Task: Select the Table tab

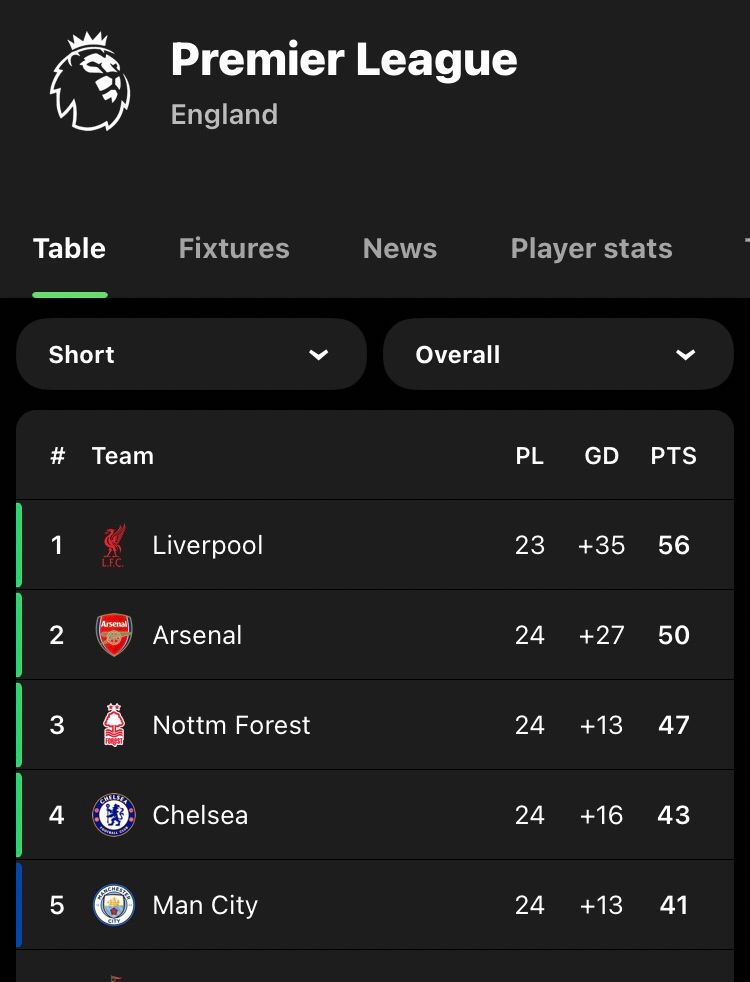Action: (69, 248)
